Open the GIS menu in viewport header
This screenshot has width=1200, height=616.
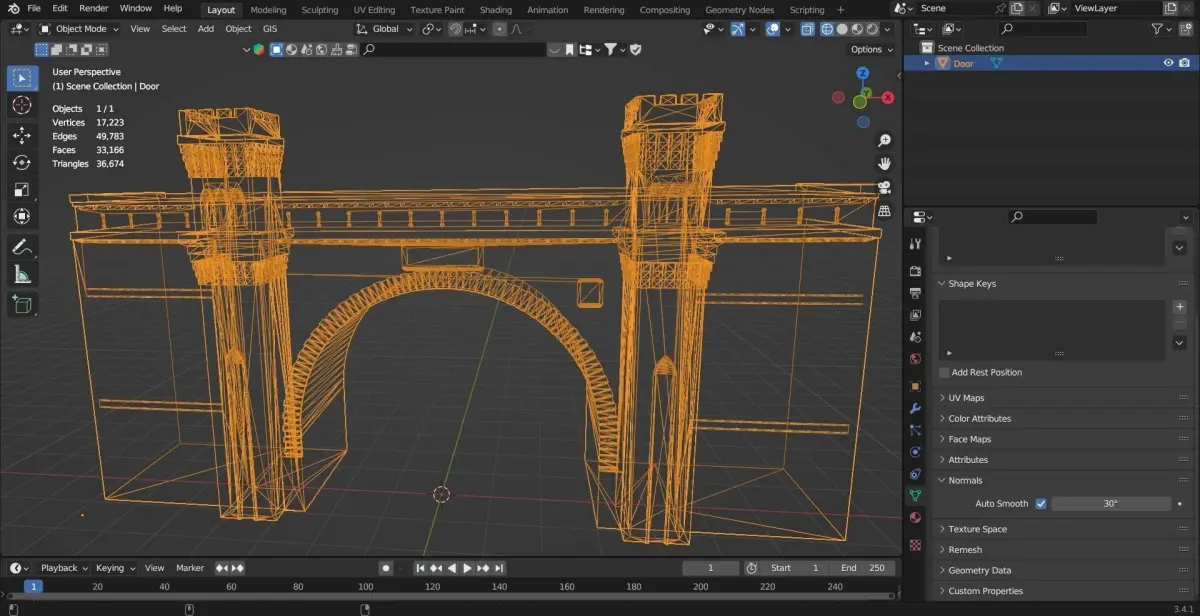(x=270, y=29)
